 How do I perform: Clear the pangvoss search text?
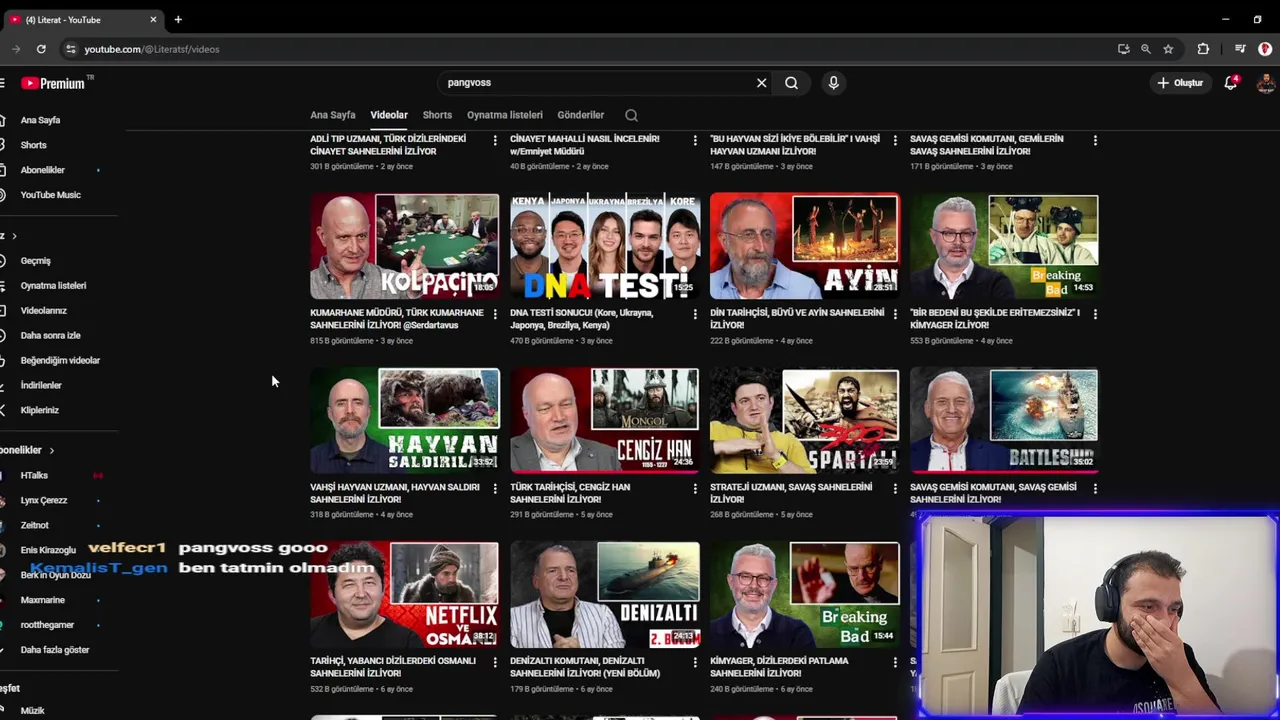(761, 83)
